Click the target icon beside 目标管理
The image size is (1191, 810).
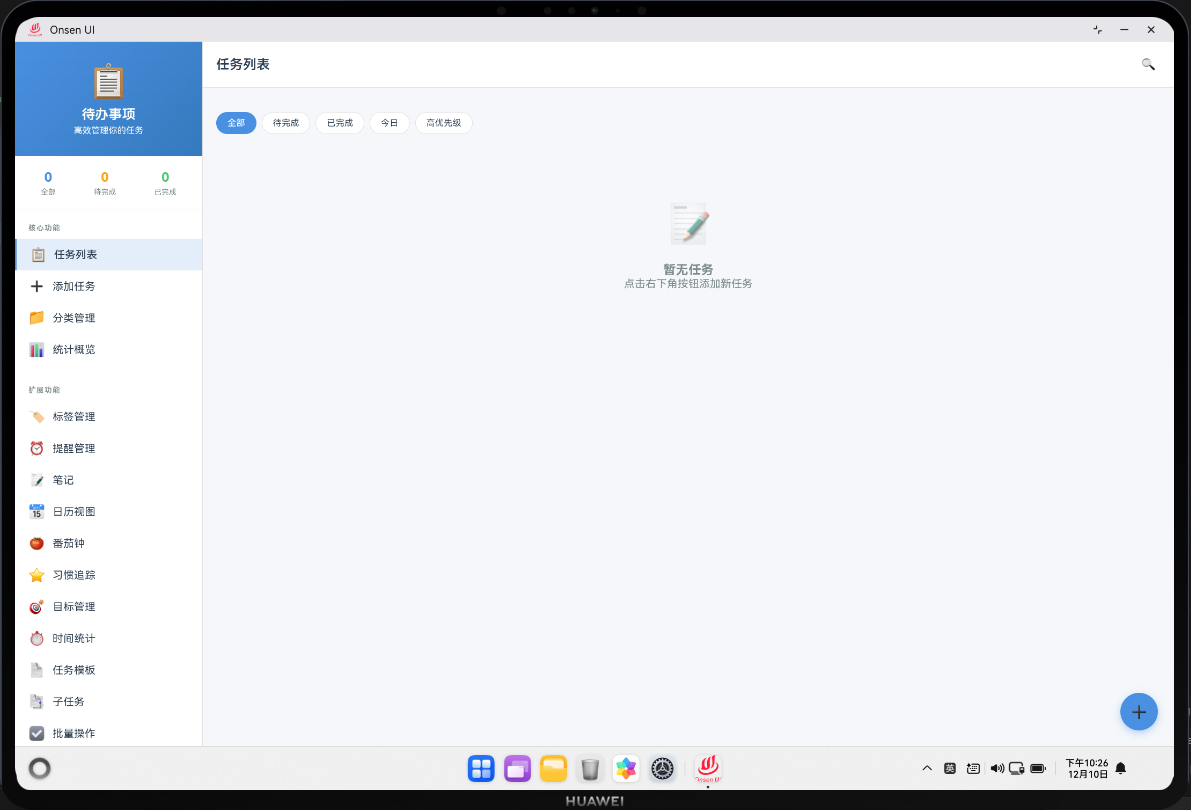[x=36, y=606]
